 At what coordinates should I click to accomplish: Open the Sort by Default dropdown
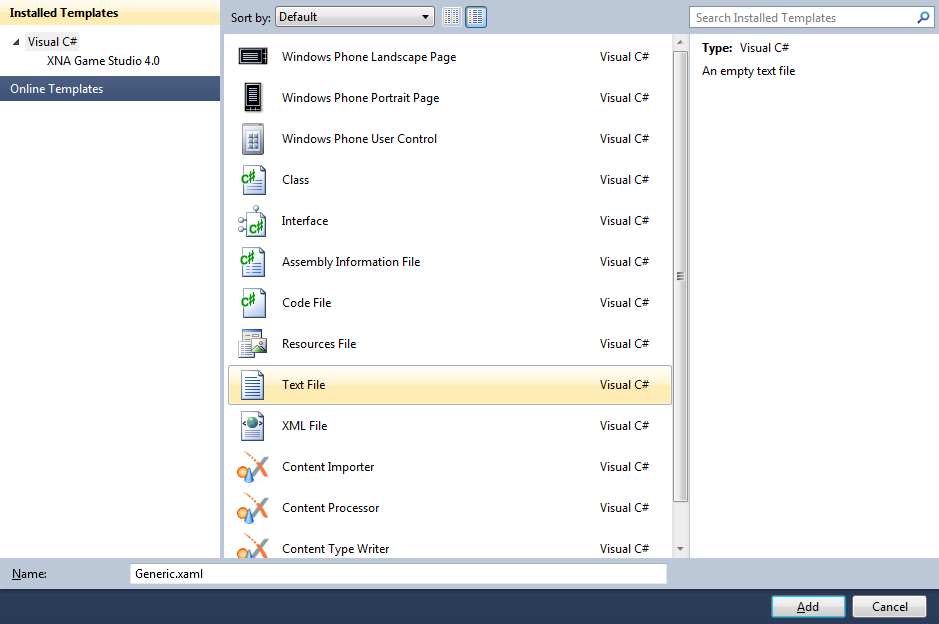355,17
